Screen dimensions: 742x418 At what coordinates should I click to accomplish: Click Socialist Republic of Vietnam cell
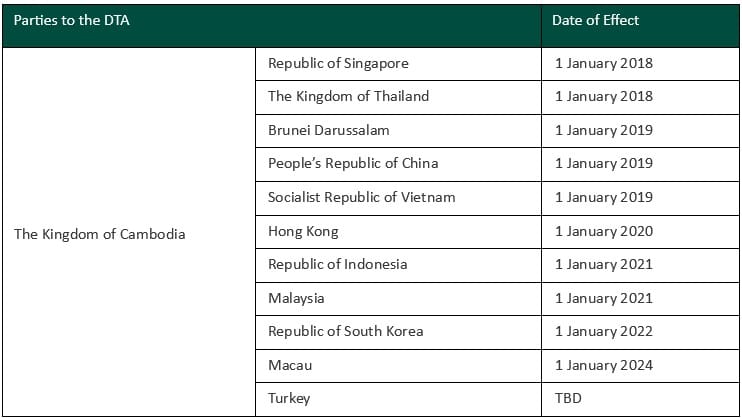point(361,197)
